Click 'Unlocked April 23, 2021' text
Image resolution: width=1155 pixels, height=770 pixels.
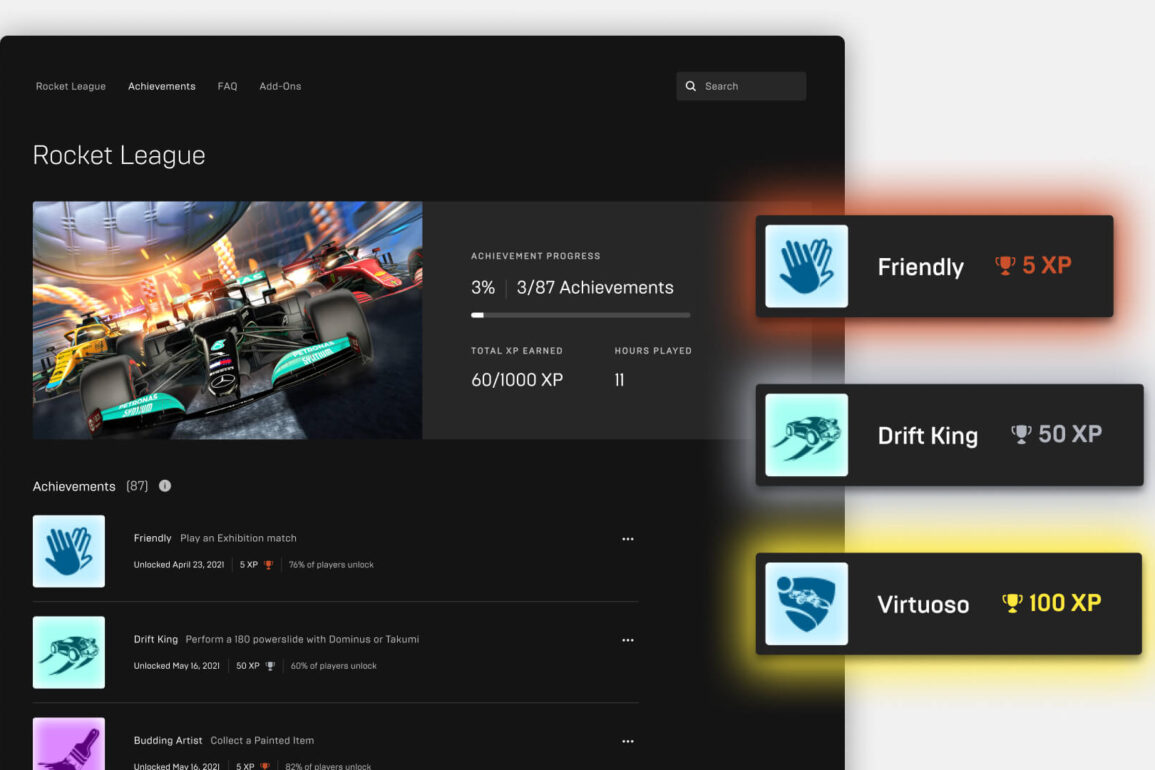(178, 564)
